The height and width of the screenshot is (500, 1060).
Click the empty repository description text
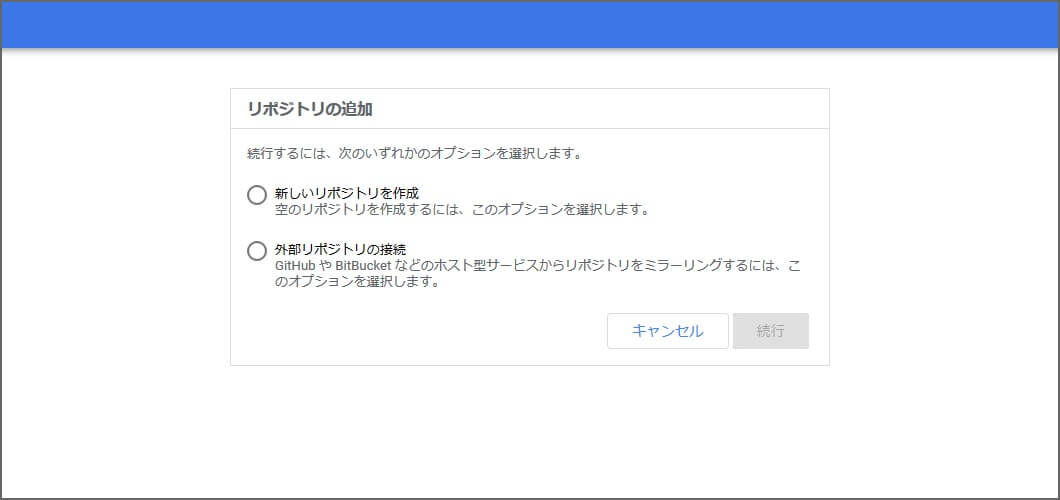click(462, 210)
